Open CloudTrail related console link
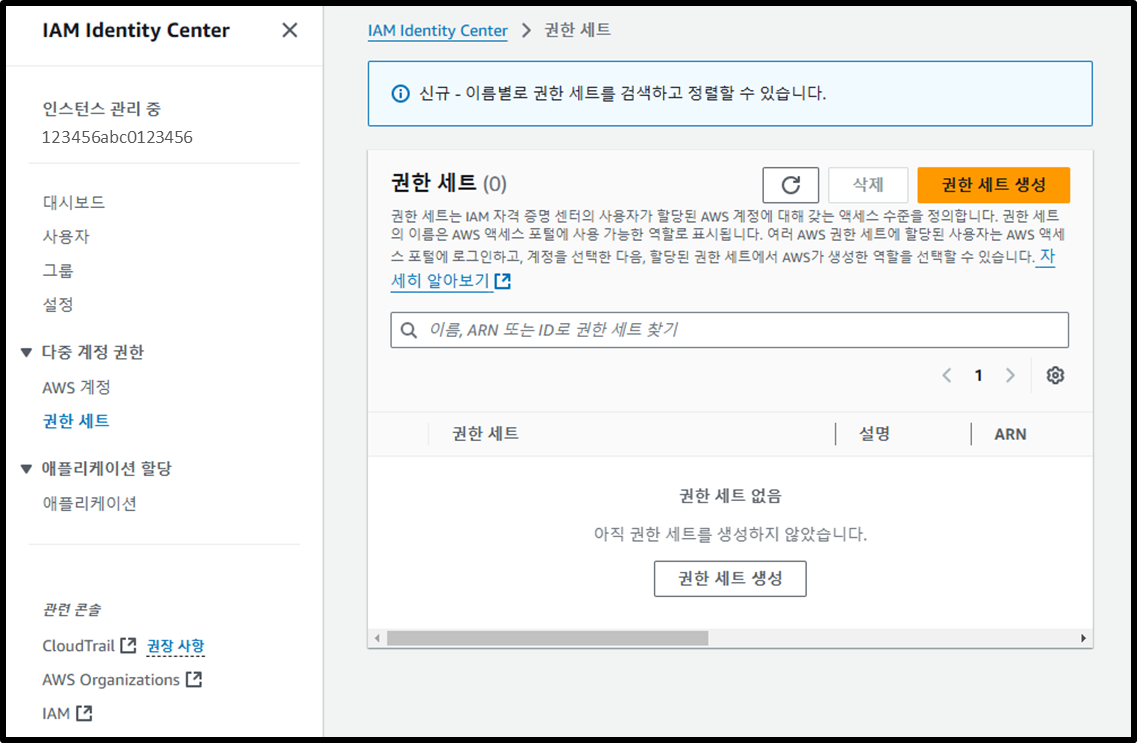This screenshot has width=1137, height=743. (78, 645)
